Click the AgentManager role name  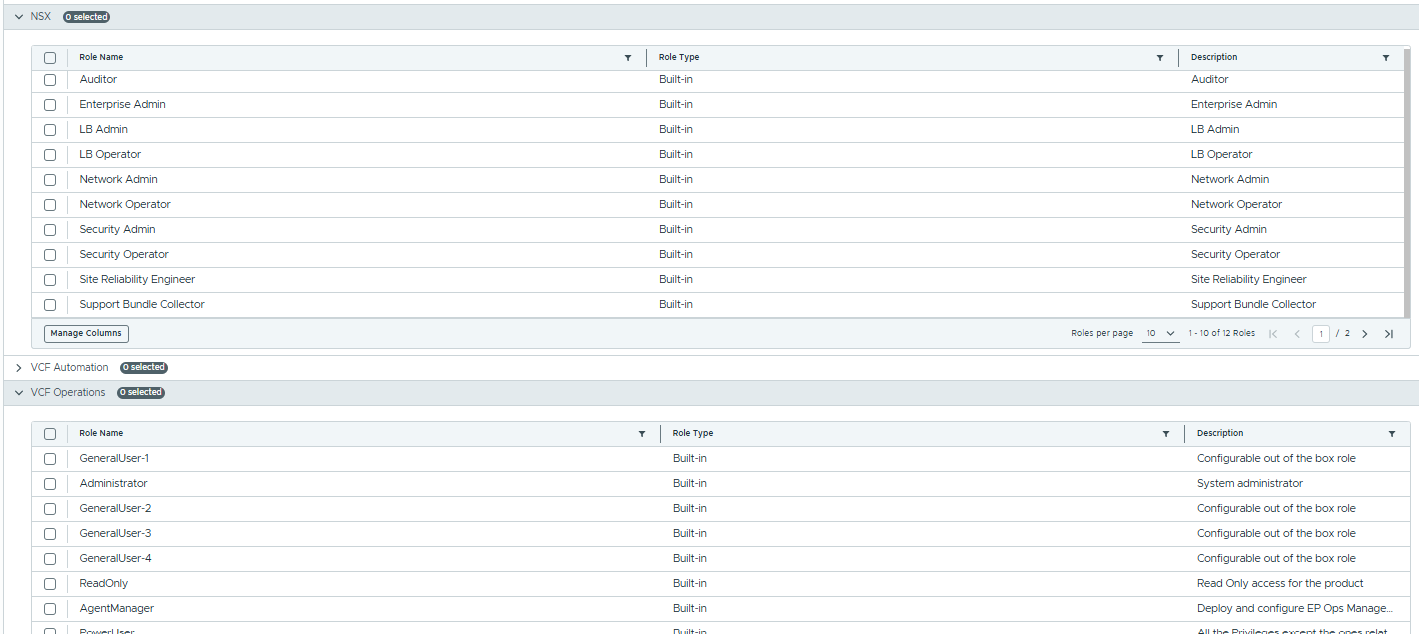[x=117, y=609]
